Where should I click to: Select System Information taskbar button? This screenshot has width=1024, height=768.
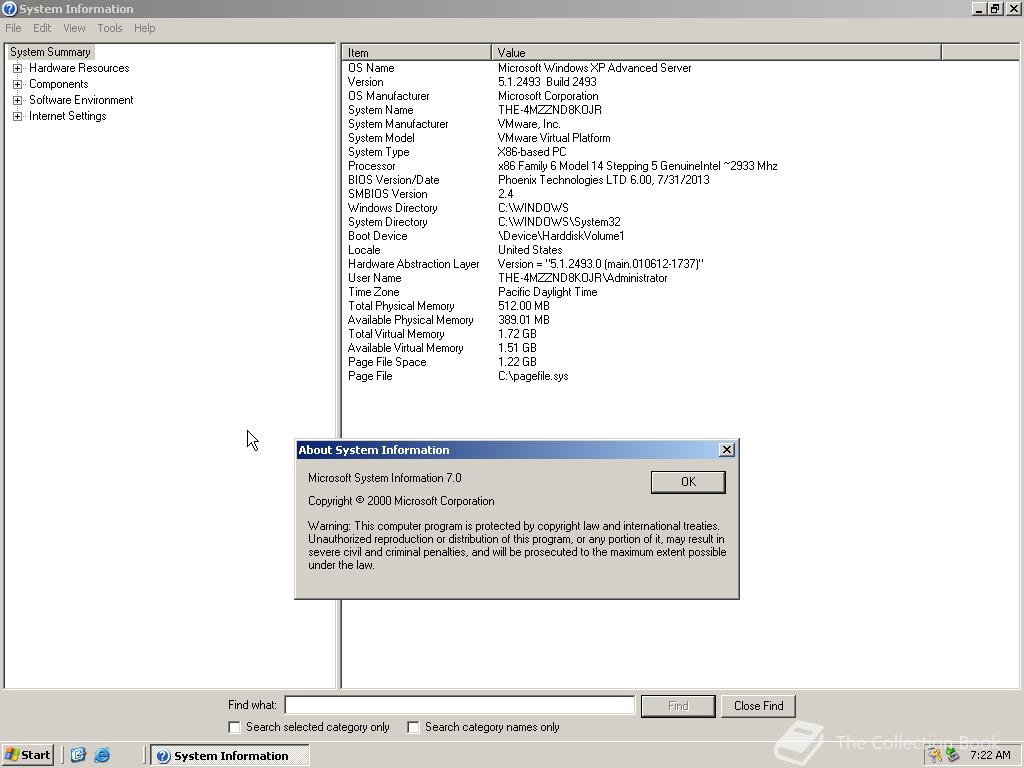click(x=230, y=756)
